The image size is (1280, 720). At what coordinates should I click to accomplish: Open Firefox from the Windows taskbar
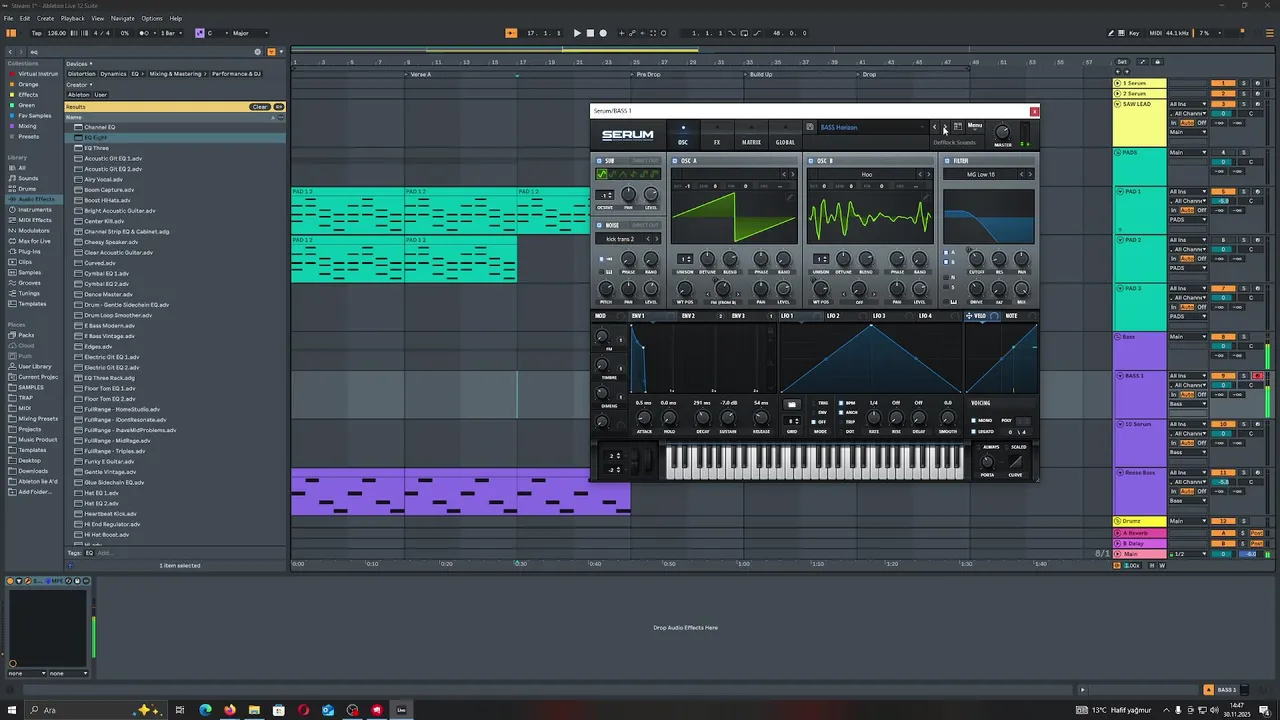tap(230, 710)
